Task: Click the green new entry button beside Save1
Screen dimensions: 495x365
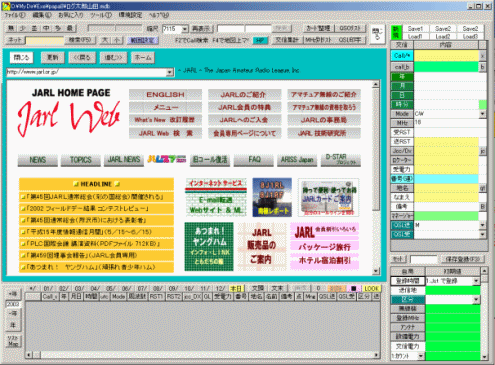Action: (x=397, y=32)
